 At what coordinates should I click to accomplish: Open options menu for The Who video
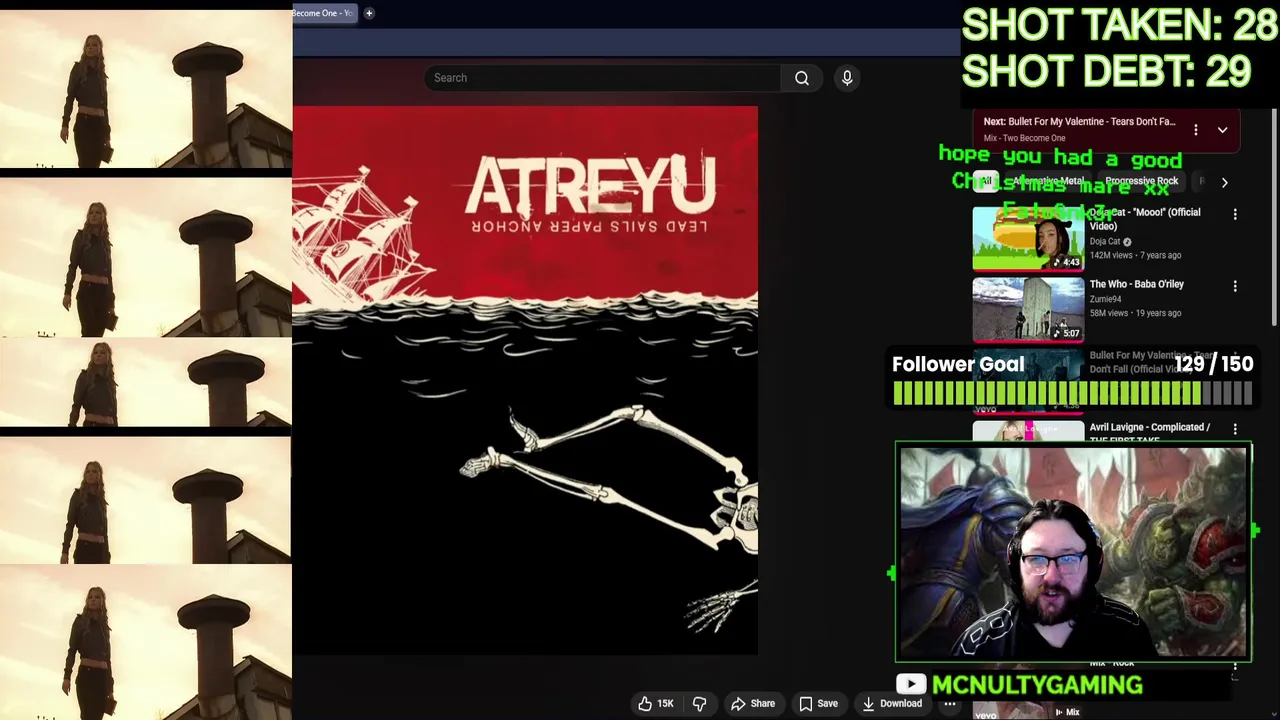(x=1235, y=286)
